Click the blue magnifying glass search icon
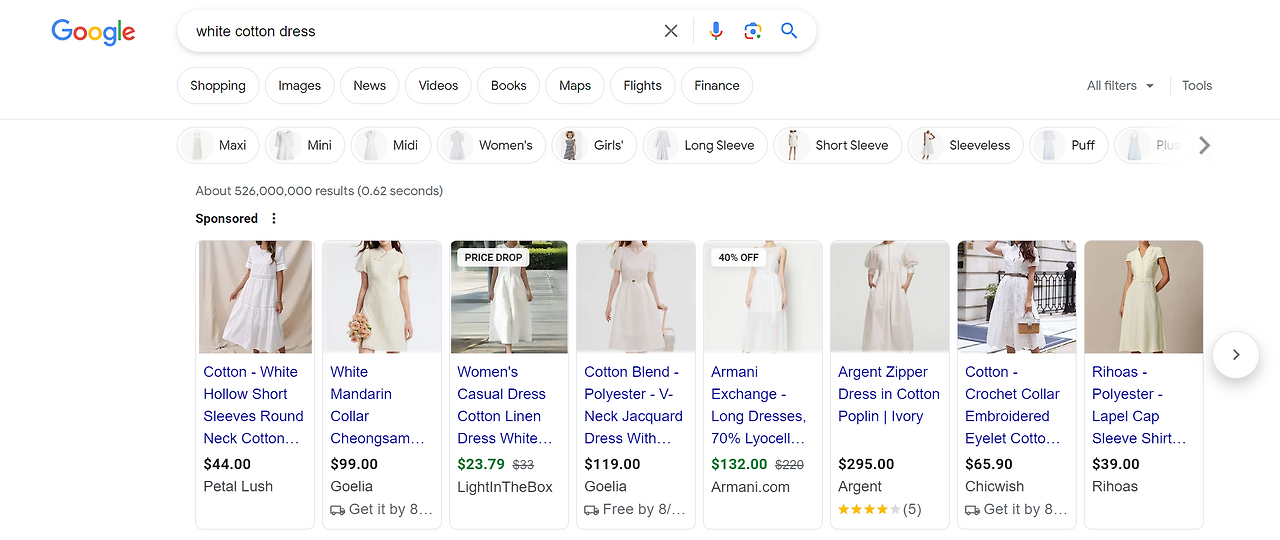Screen dimensions: 1280x540 789,31
